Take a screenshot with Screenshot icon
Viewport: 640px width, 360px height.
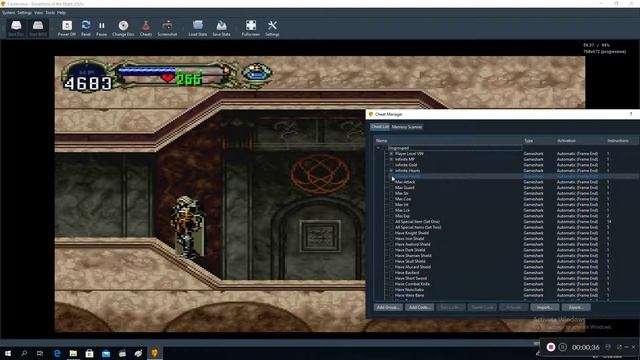167,28
